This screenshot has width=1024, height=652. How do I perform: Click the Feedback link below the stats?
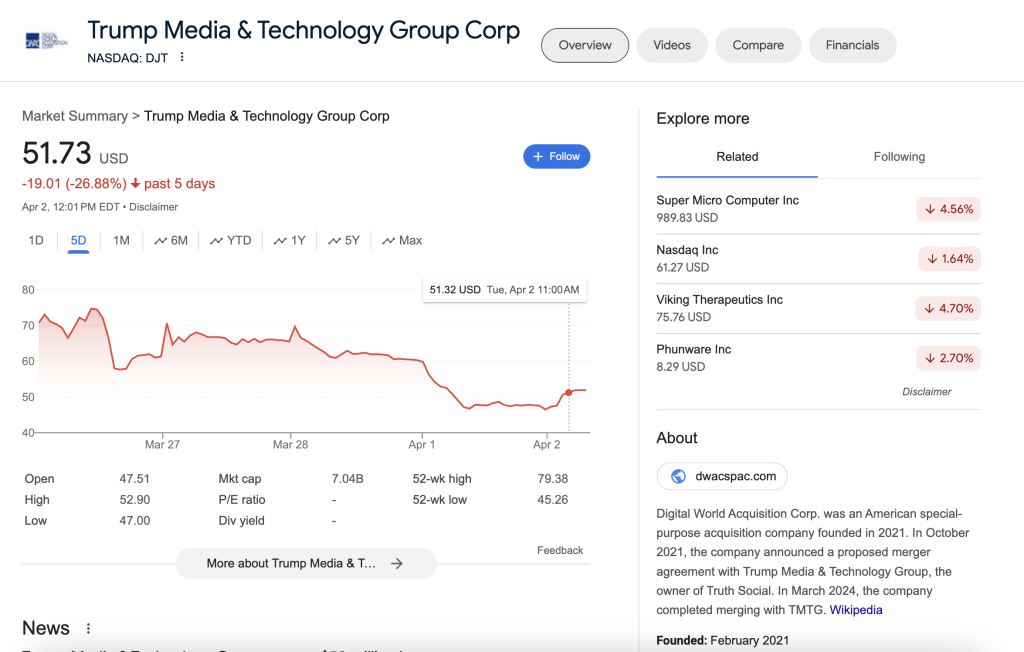560,551
